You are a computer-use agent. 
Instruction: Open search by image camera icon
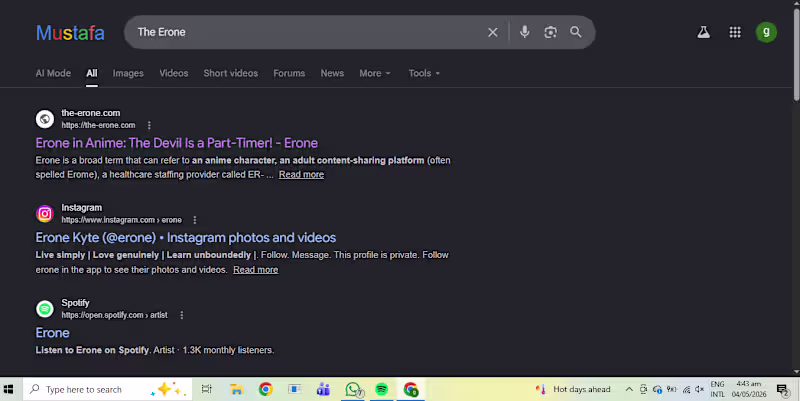tap(551, 32)
